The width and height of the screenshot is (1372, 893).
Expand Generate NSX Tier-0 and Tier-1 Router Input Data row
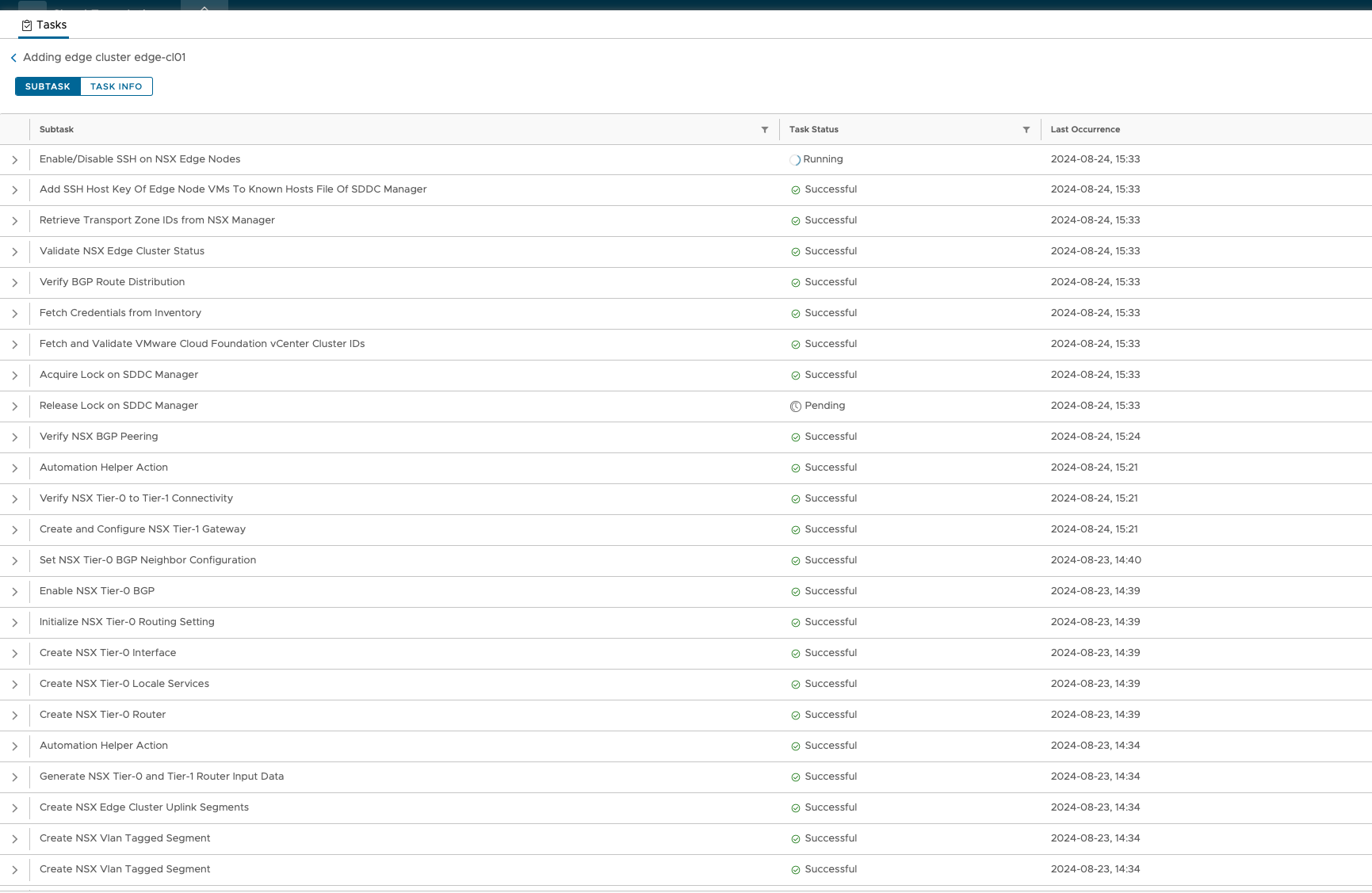point(14,777)
